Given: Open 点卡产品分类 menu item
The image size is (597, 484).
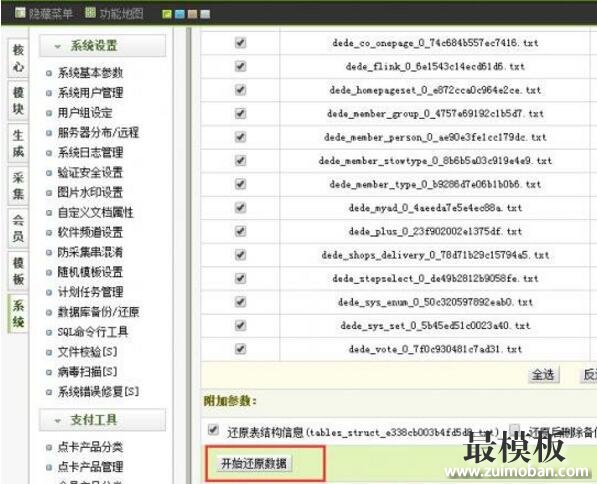Looking at the screenshot, I should [x=90, y=447].
